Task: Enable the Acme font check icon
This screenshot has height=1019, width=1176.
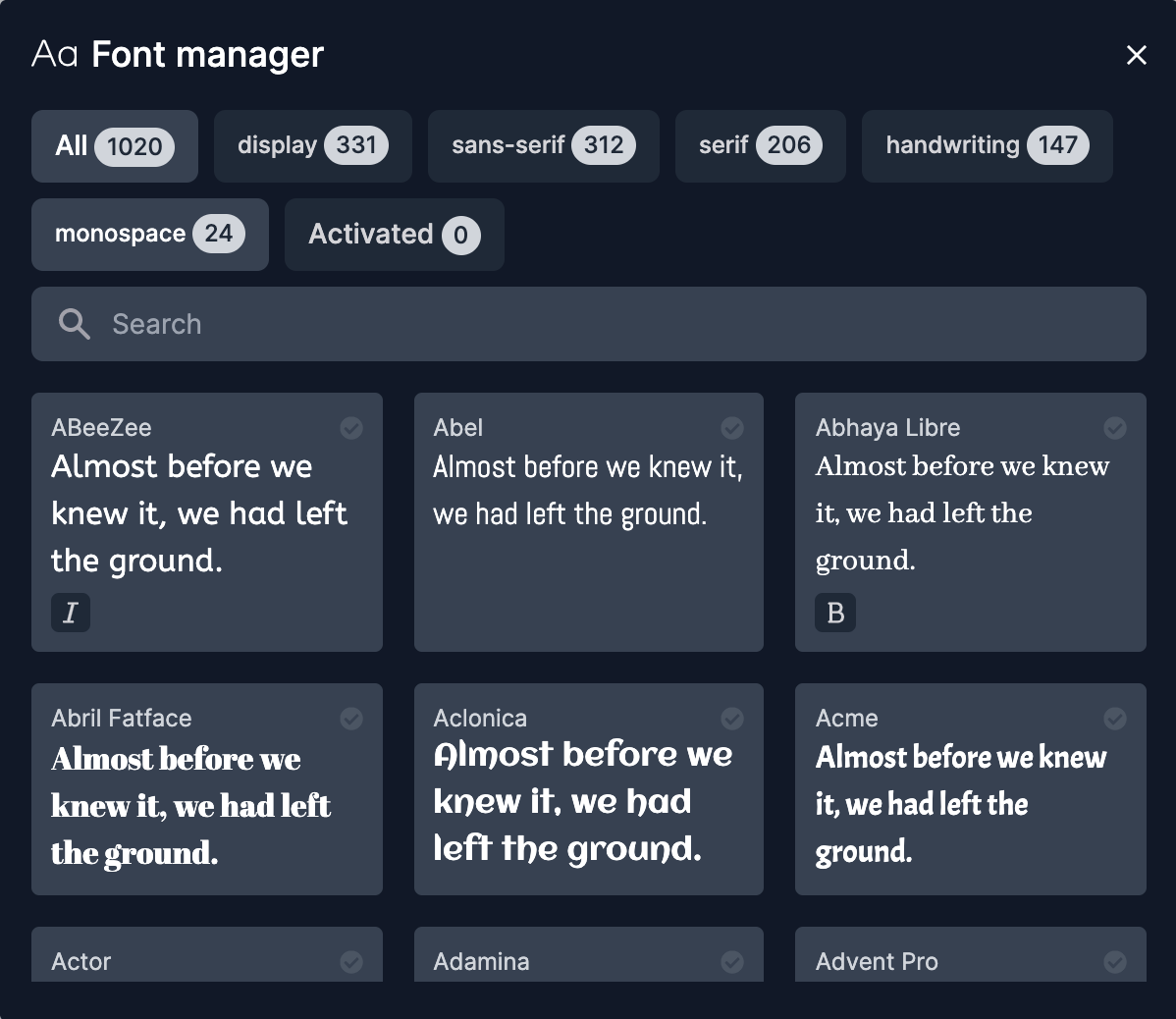Action: tap(1115, 719)
